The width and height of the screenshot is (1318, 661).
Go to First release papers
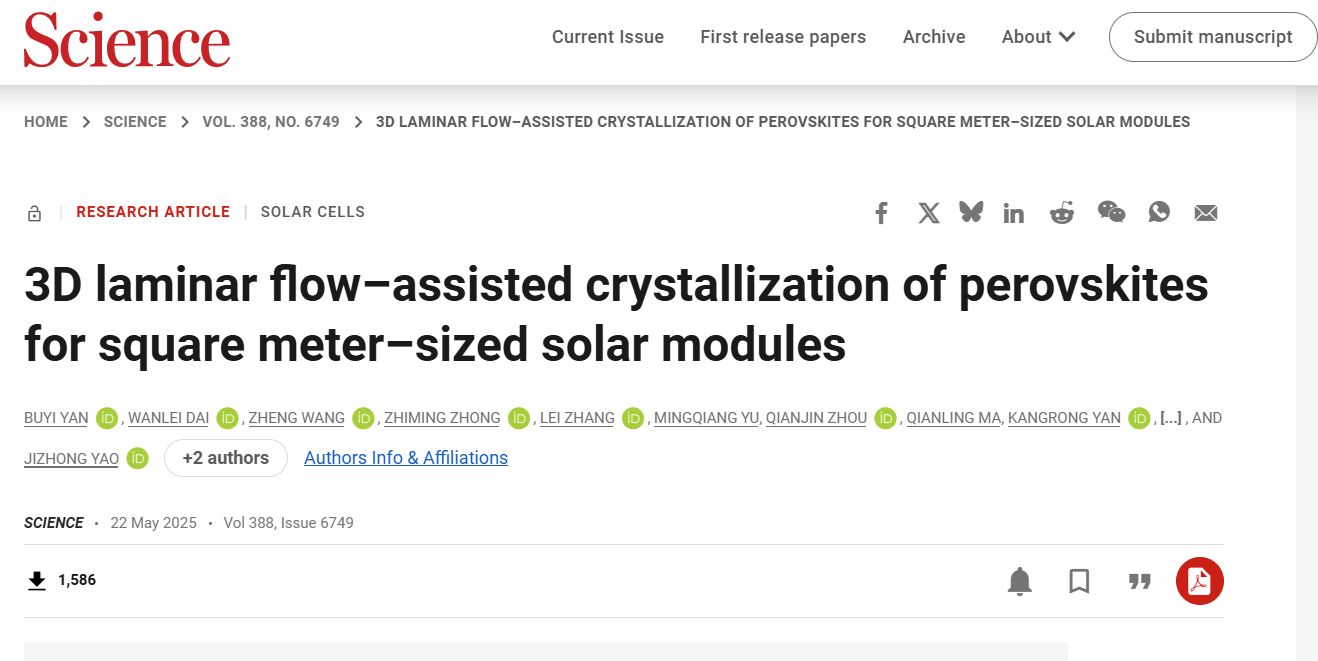(x=783, y=37)
